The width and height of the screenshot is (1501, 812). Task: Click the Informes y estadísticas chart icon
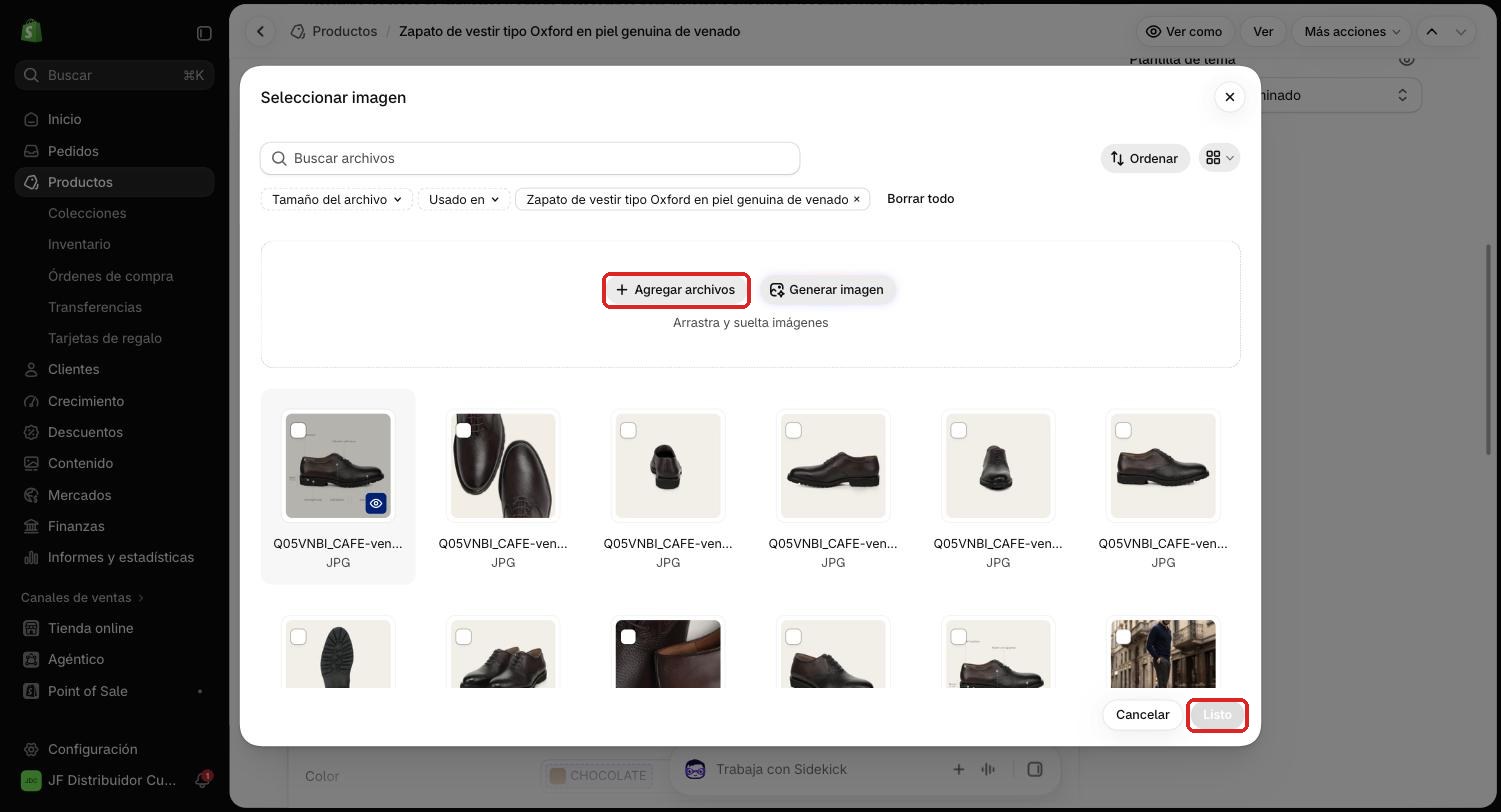coord(31,557)
